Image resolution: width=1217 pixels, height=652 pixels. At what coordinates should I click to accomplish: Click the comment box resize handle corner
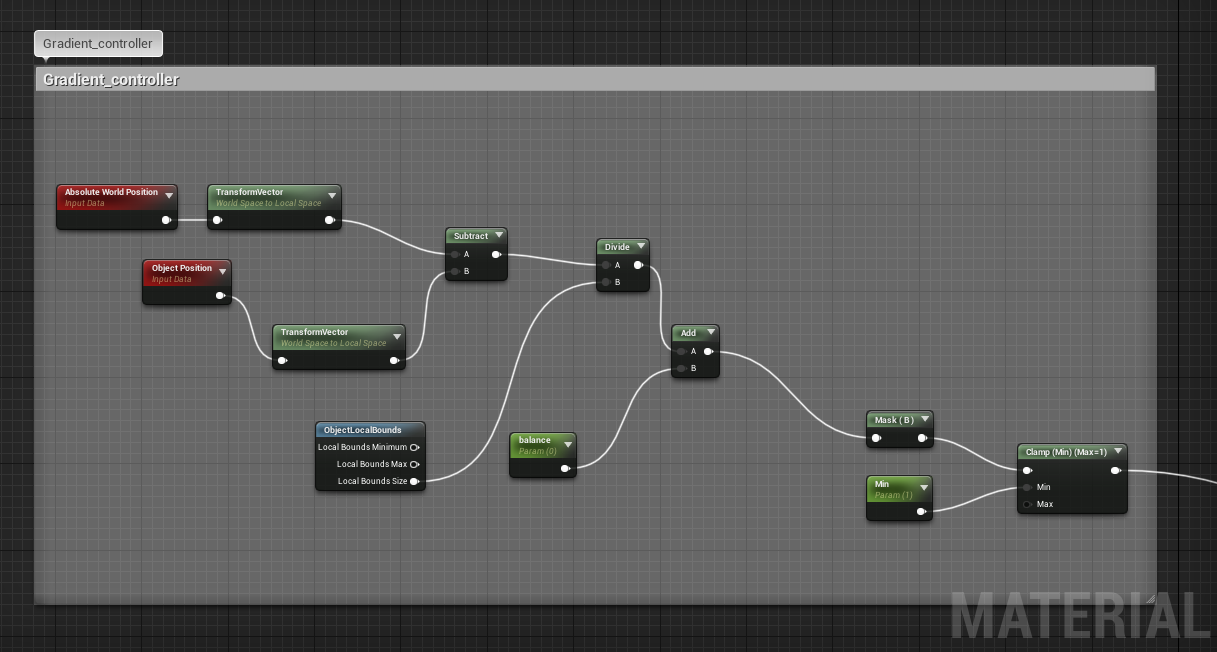coord(1150,599)
